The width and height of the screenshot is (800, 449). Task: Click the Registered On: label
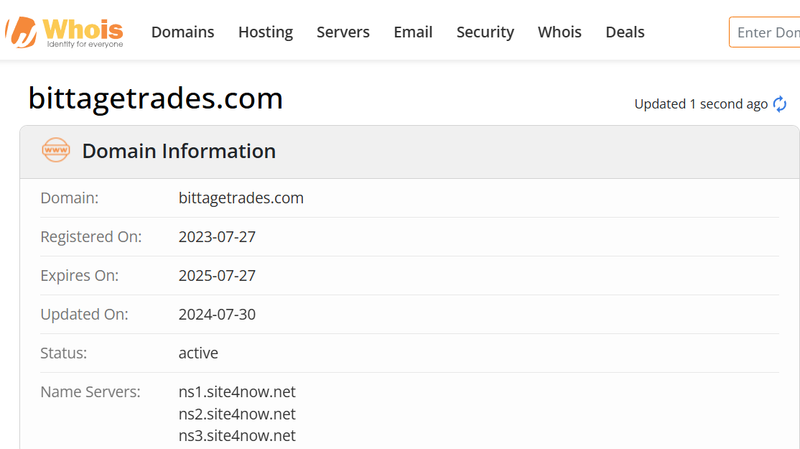(x=91, y=237)
